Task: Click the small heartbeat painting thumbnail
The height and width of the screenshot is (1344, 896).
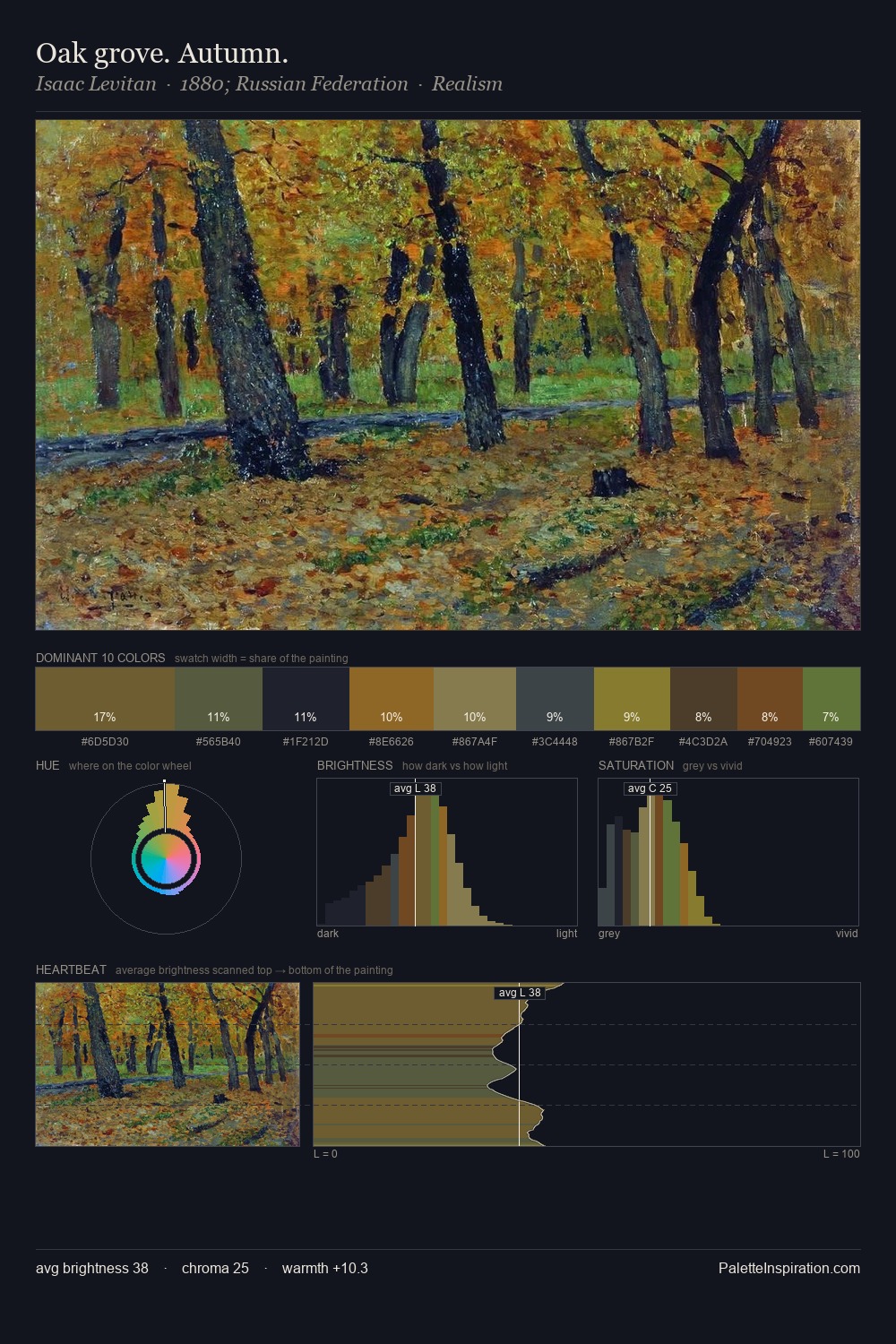Action: coord(168,1064)
